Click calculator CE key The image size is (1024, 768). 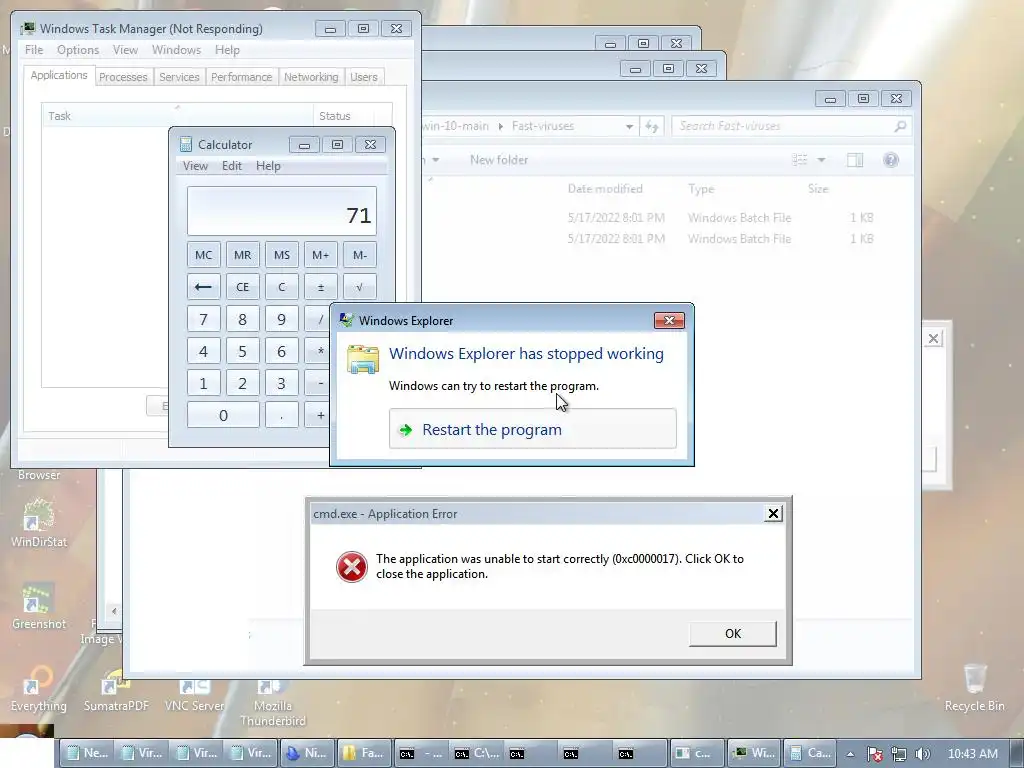(242, 287)
